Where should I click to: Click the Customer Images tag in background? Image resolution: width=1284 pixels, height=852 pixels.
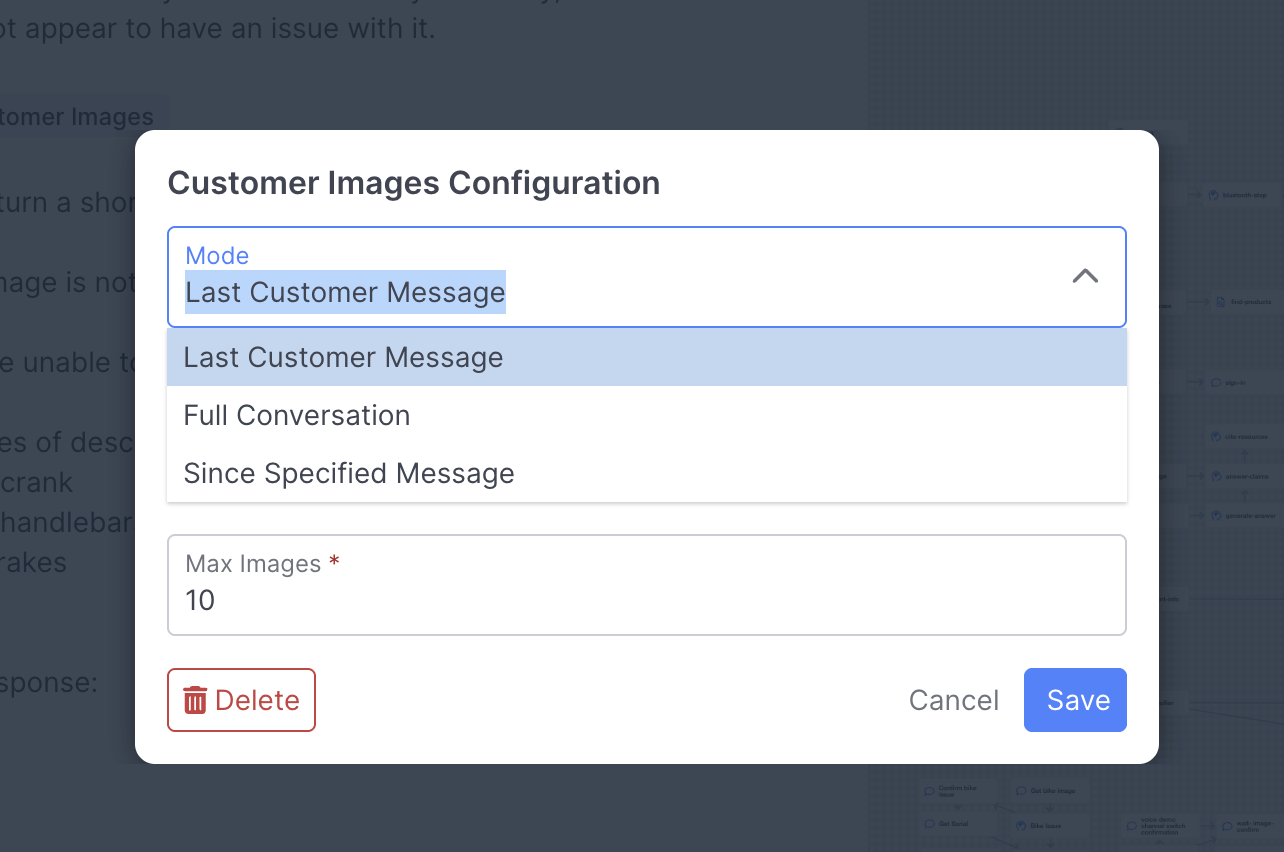80,117
